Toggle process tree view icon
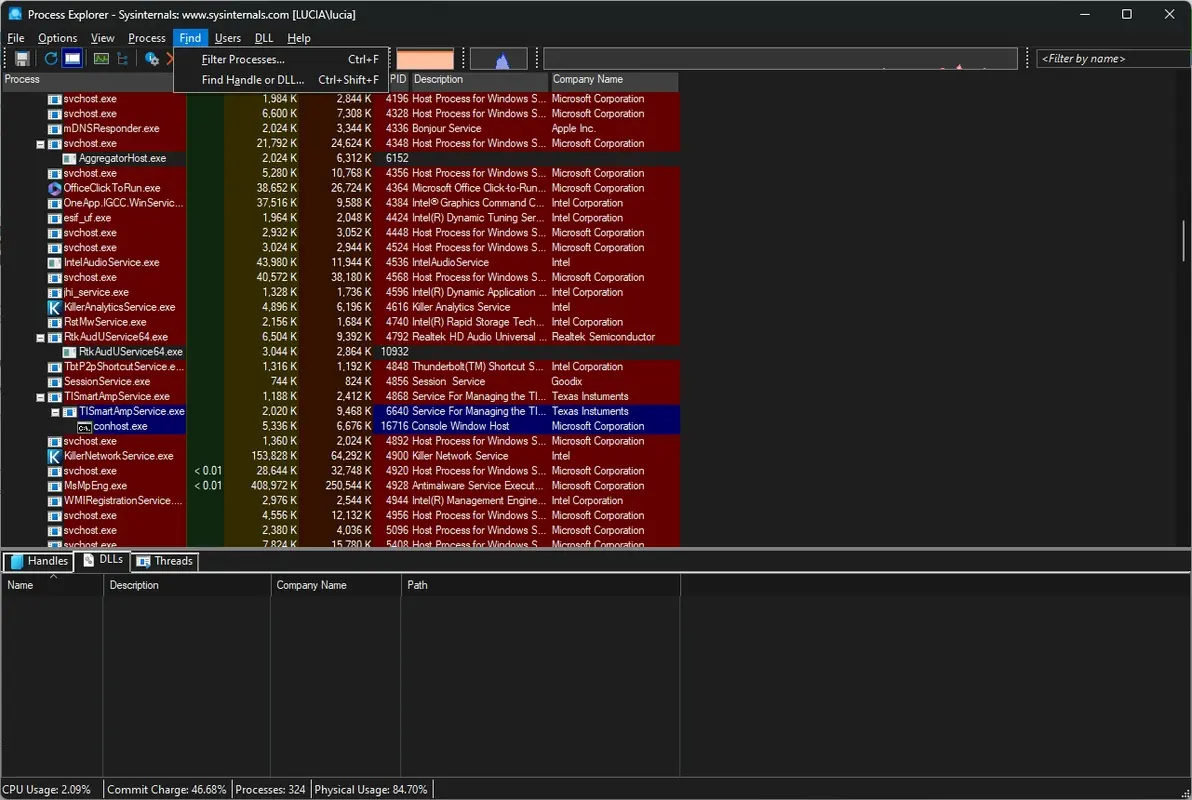The image size is (1192, 800). tap(122, 59)
